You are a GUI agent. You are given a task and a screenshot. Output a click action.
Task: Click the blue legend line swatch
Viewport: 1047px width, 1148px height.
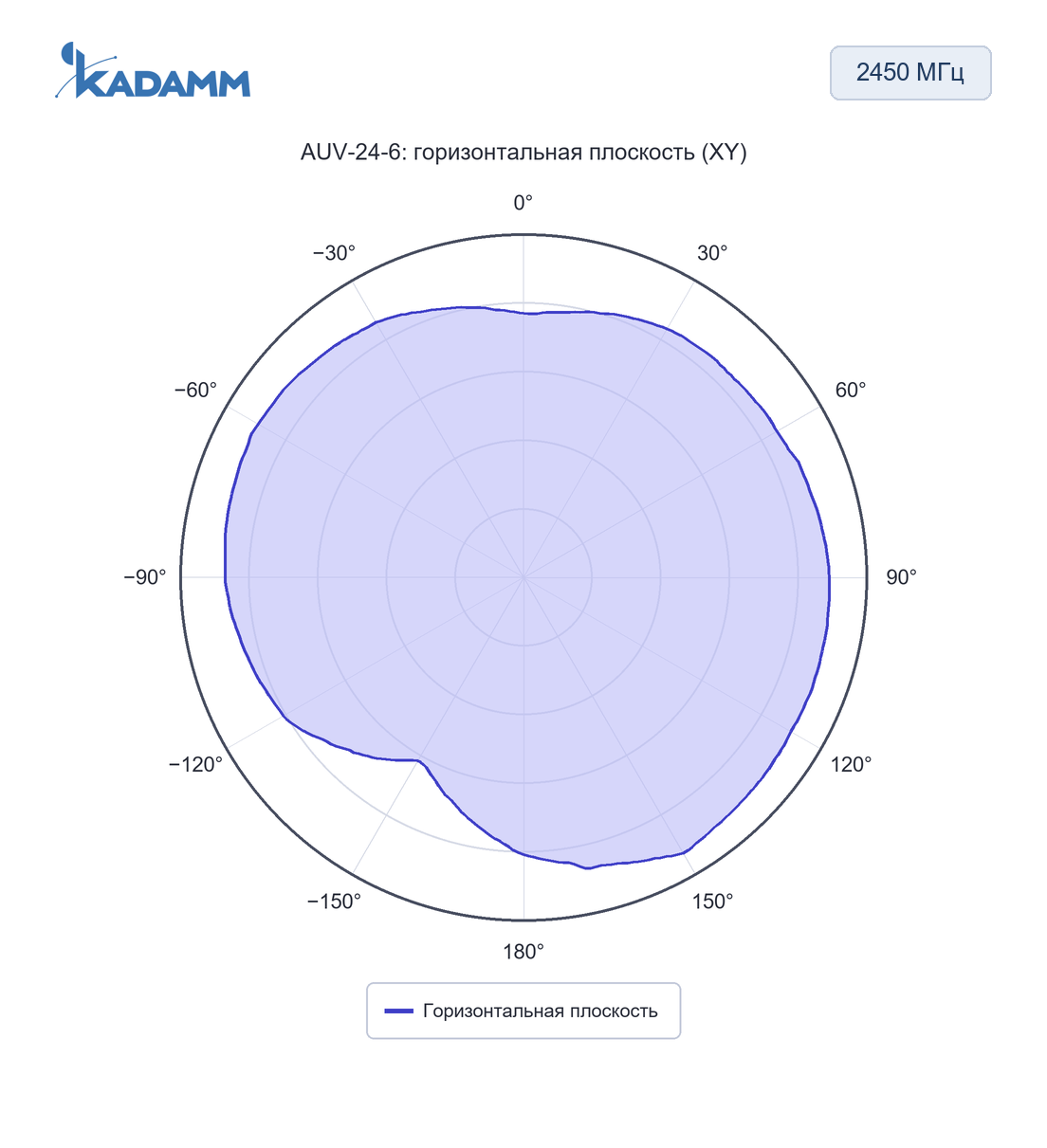pos(398,1011)
